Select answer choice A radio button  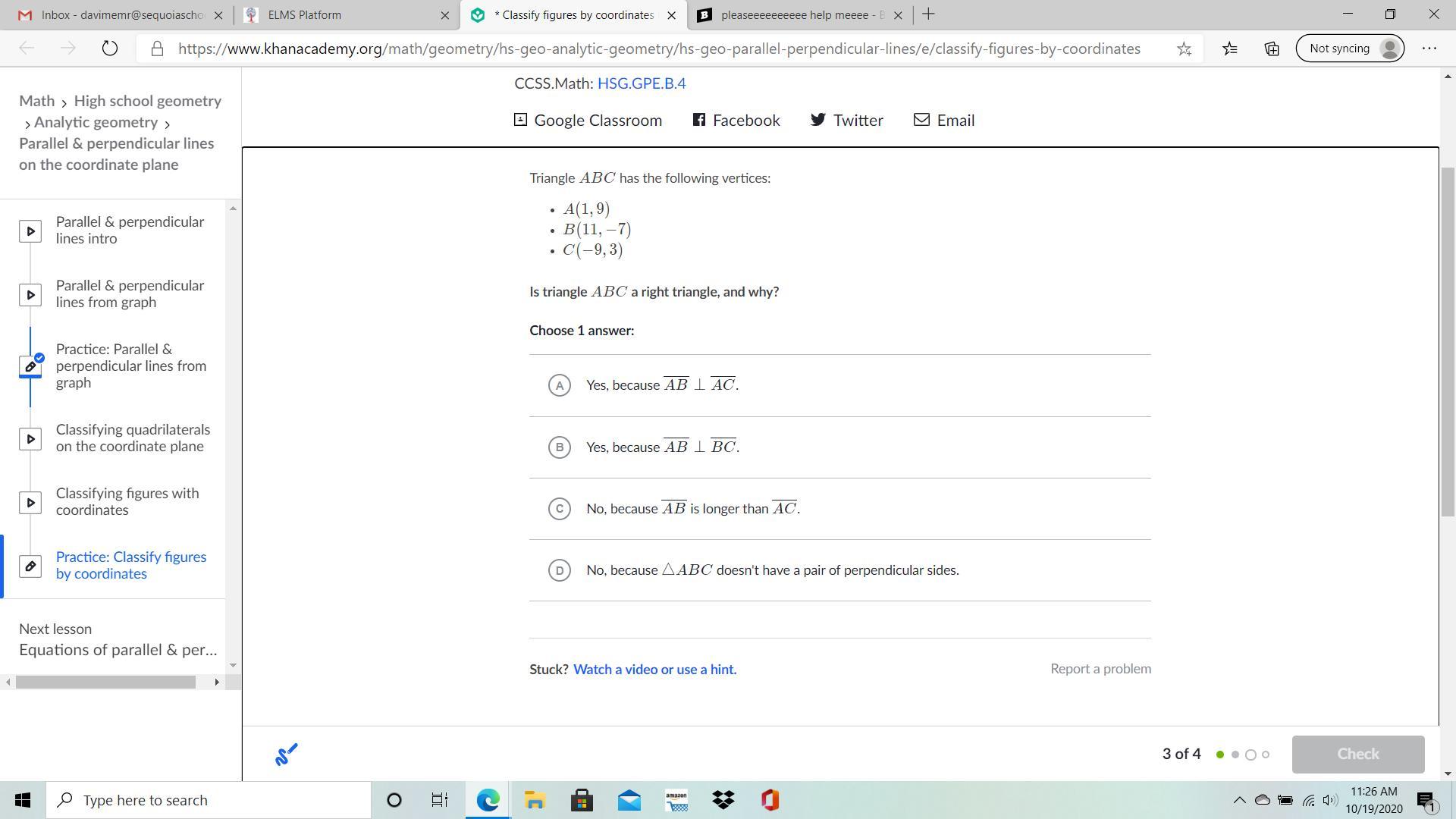[560, 385]
